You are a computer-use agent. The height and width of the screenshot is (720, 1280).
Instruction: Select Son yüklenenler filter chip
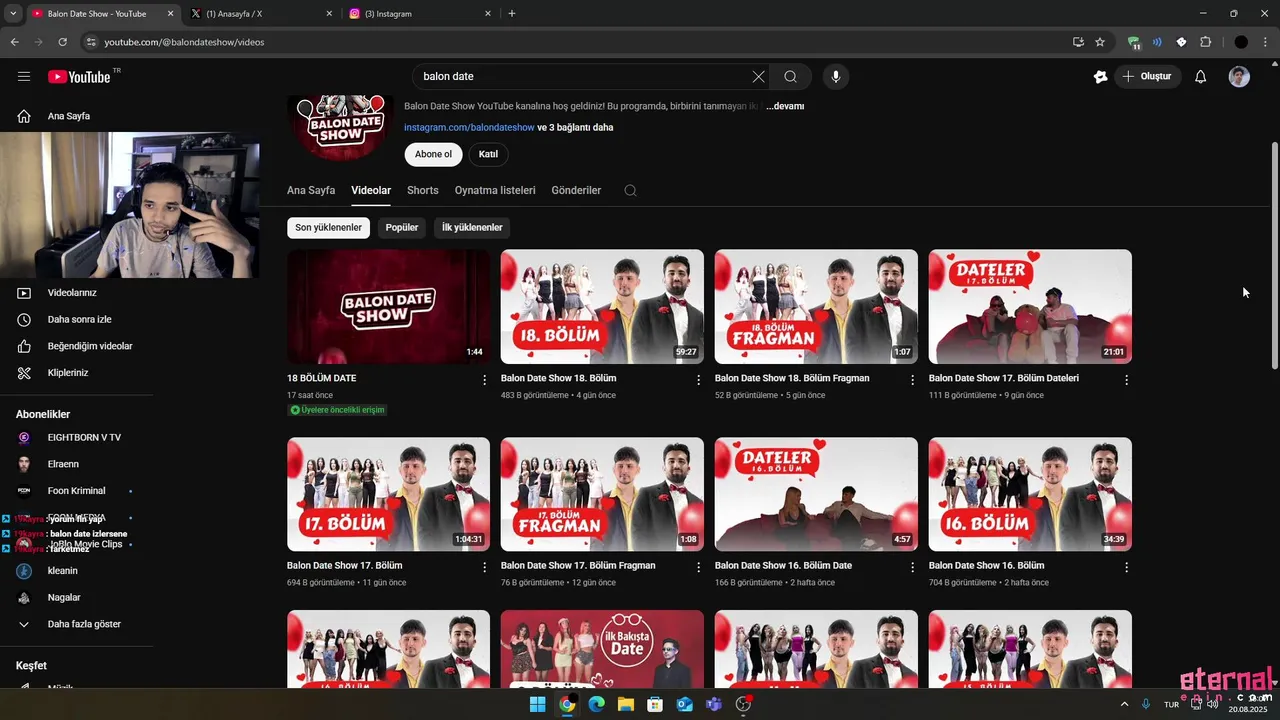pyautogui.click(x=328, y=227)
